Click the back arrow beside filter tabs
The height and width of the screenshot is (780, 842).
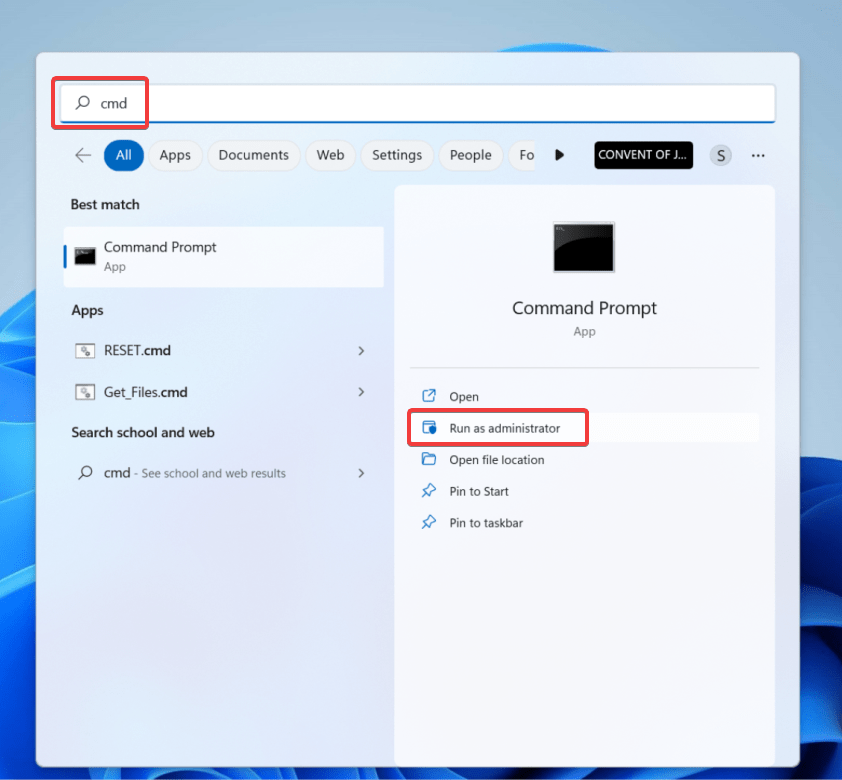pos(83,155)
